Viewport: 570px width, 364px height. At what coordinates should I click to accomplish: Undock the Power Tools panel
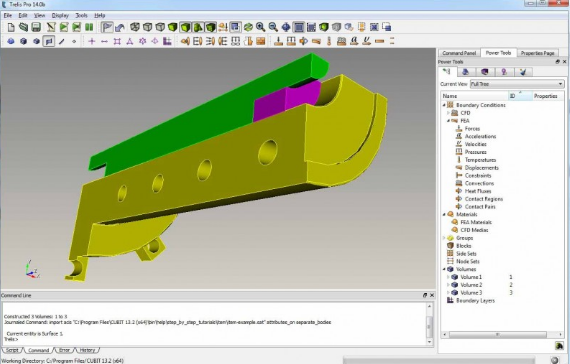(x=558, y=62)
